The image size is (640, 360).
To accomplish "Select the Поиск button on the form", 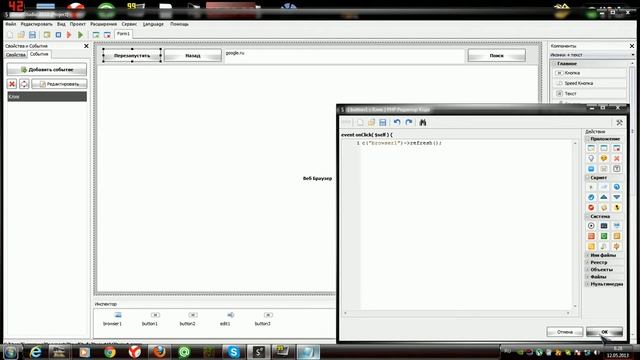I will (x=497, y=56).
